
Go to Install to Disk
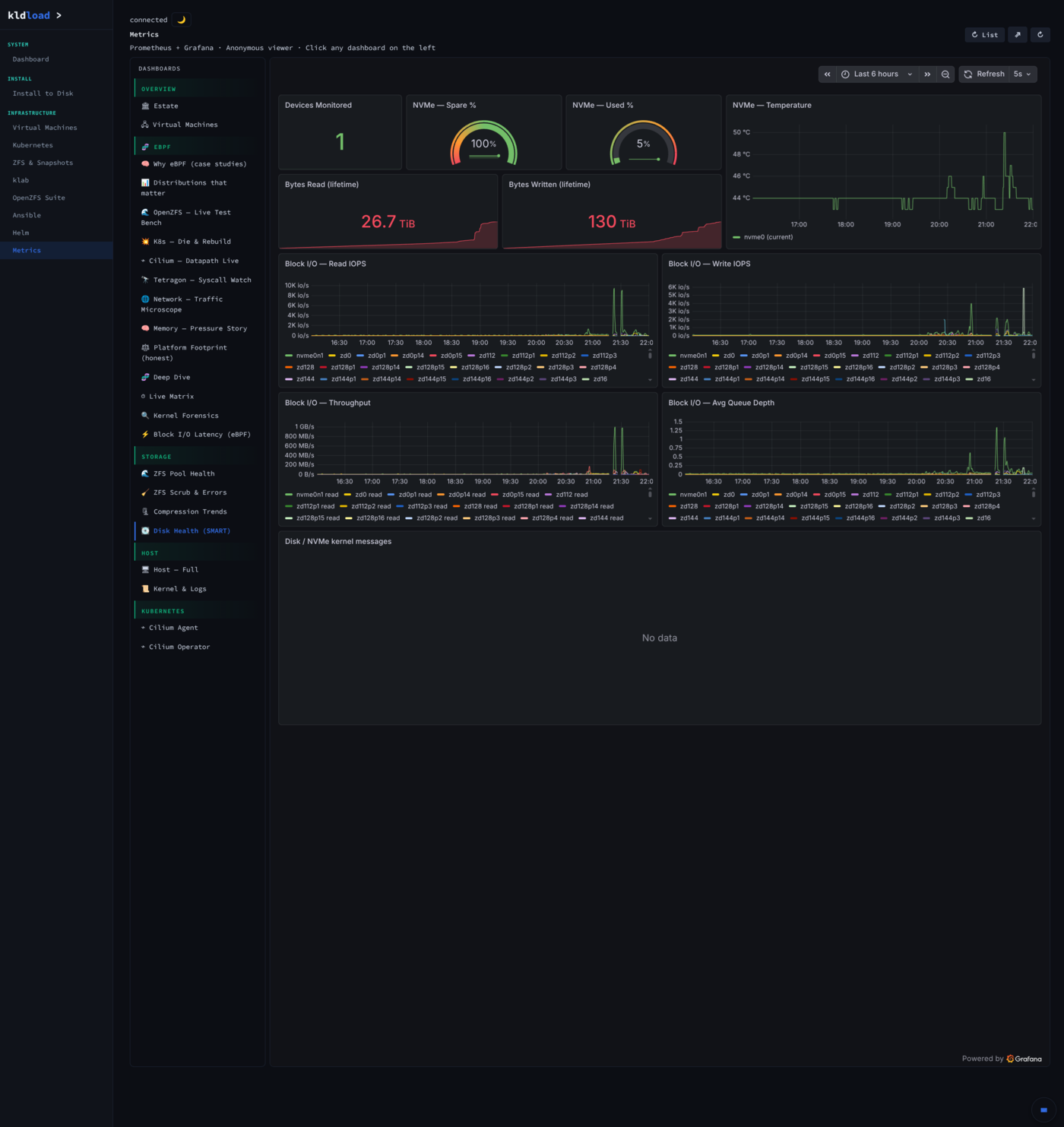pos(43,93)
